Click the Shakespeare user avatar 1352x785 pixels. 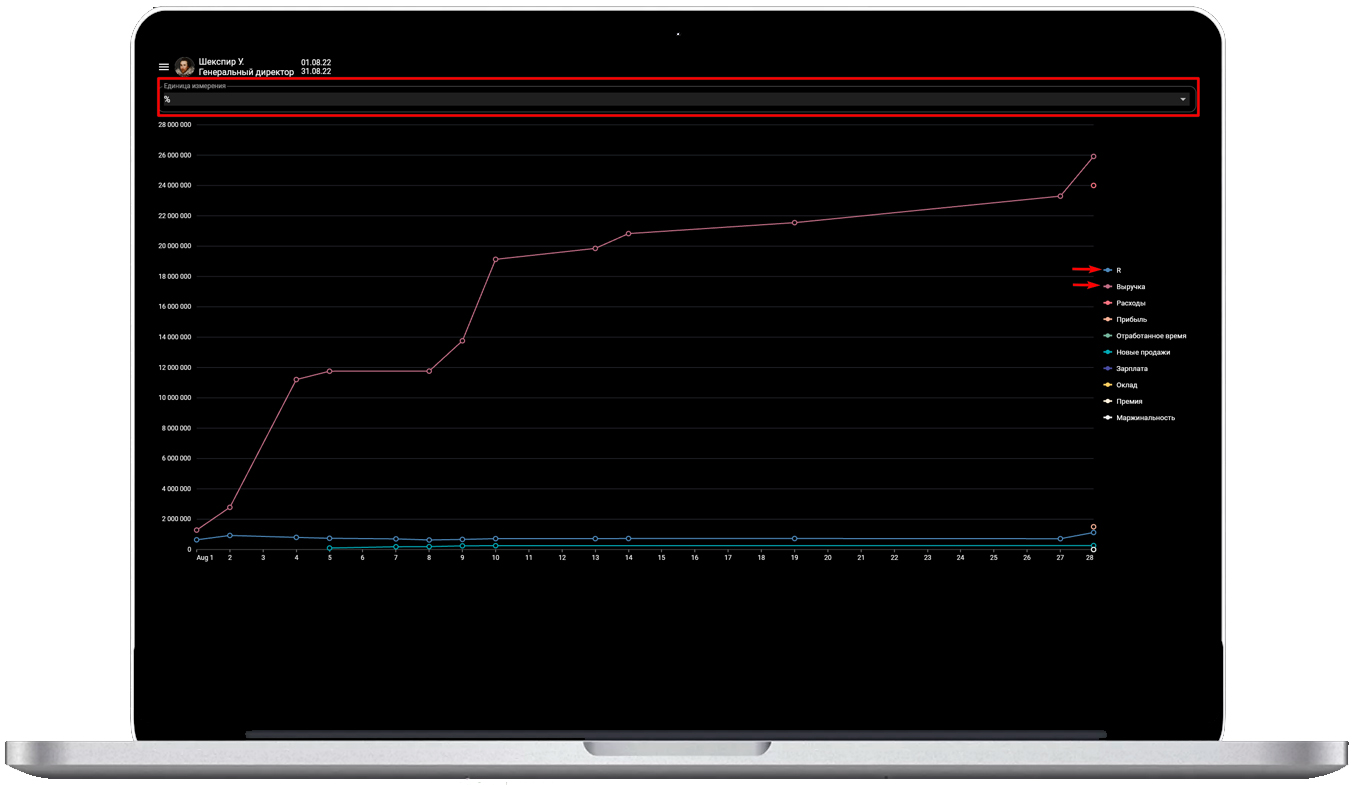(x=184, y=67)
